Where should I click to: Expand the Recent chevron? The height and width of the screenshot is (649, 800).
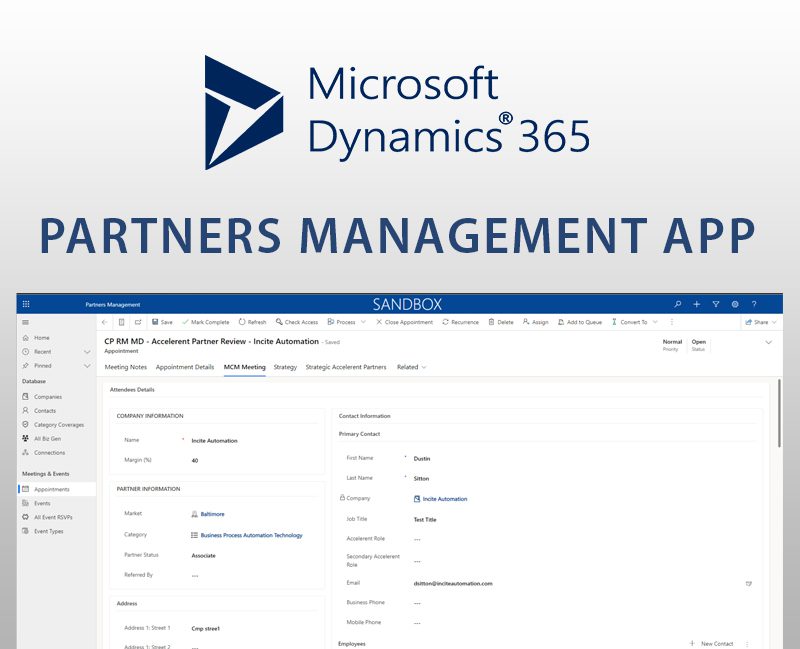(x=87, y=352)
